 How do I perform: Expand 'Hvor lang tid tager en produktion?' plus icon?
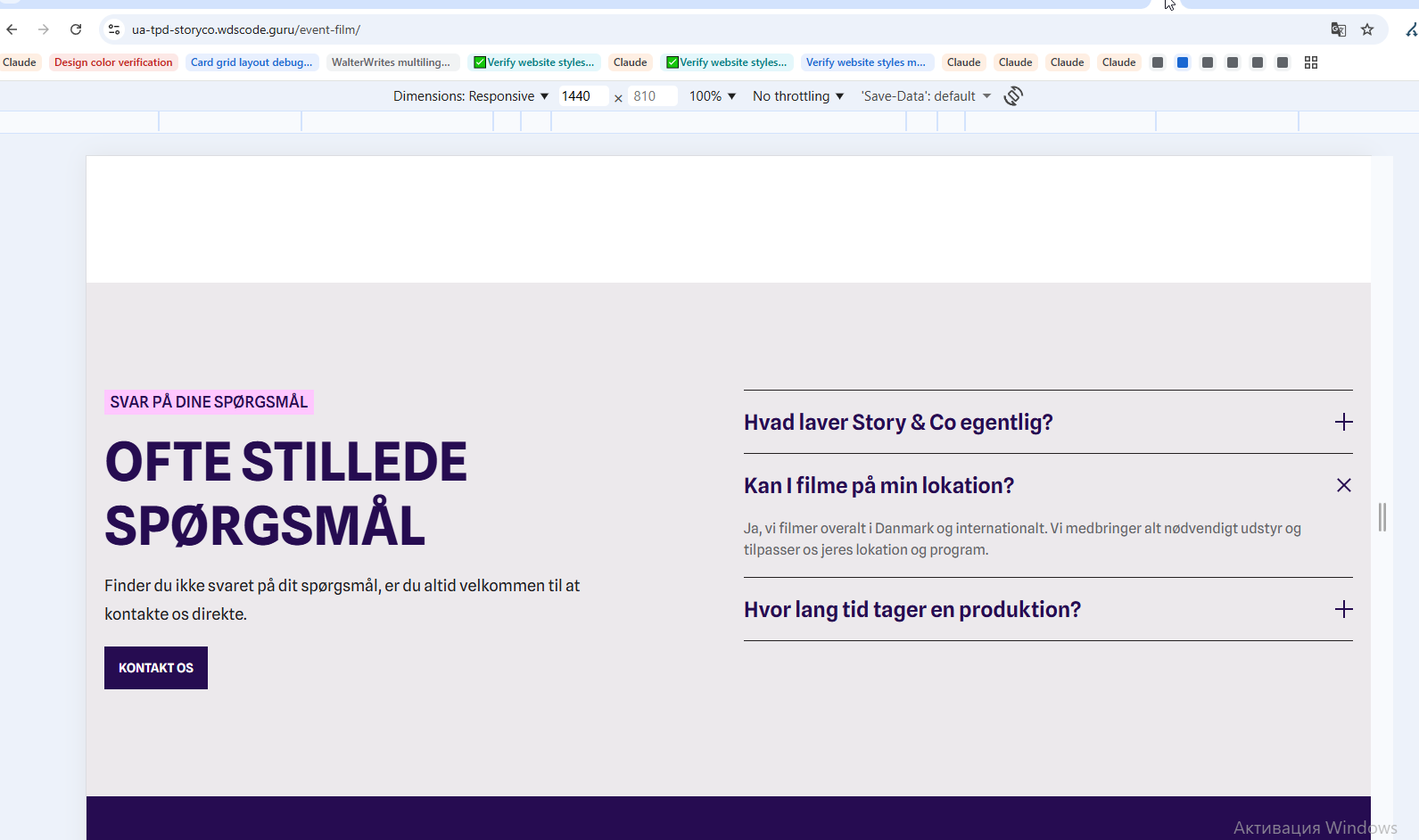click(x=1344, y=609)
